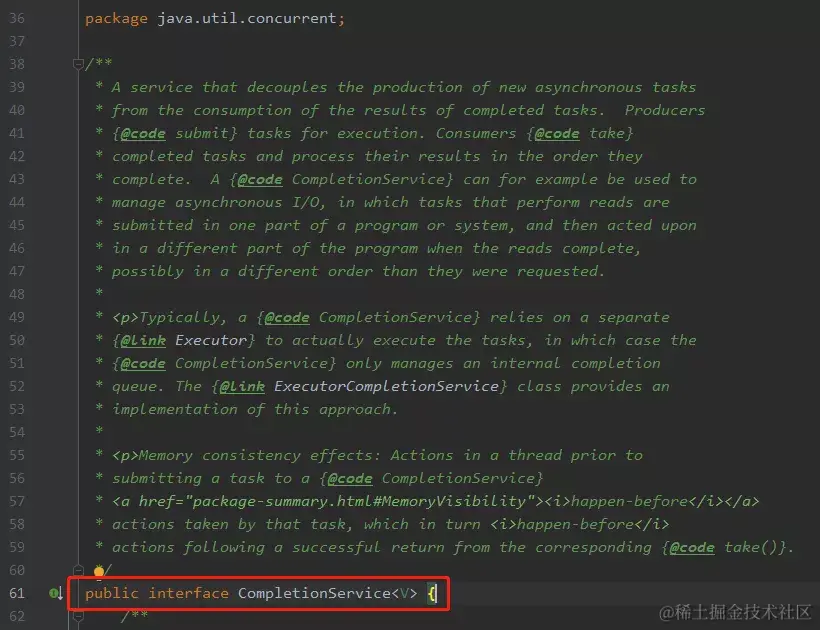Click the java.util.concurrent package name
Image resolution: width=820 pixels, height=630 pixels.
(x=247, y=18)
